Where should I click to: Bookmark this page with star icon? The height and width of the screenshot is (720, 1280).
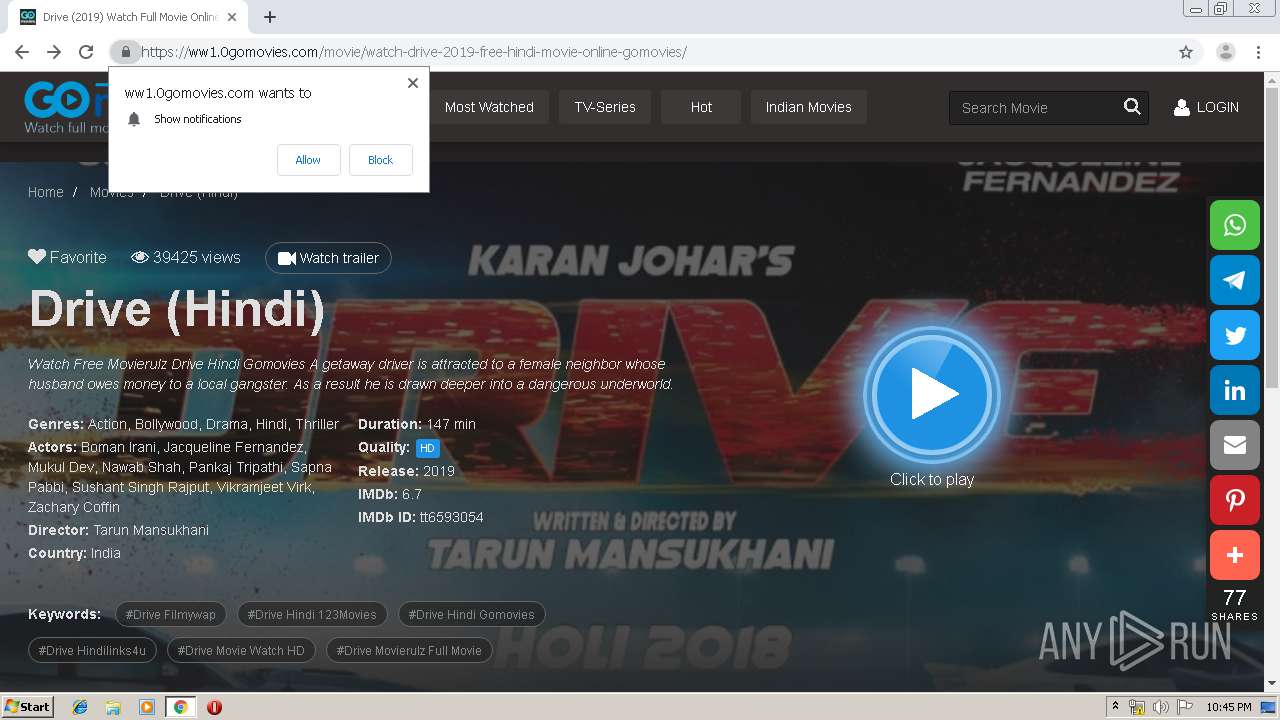point(1186,52)
